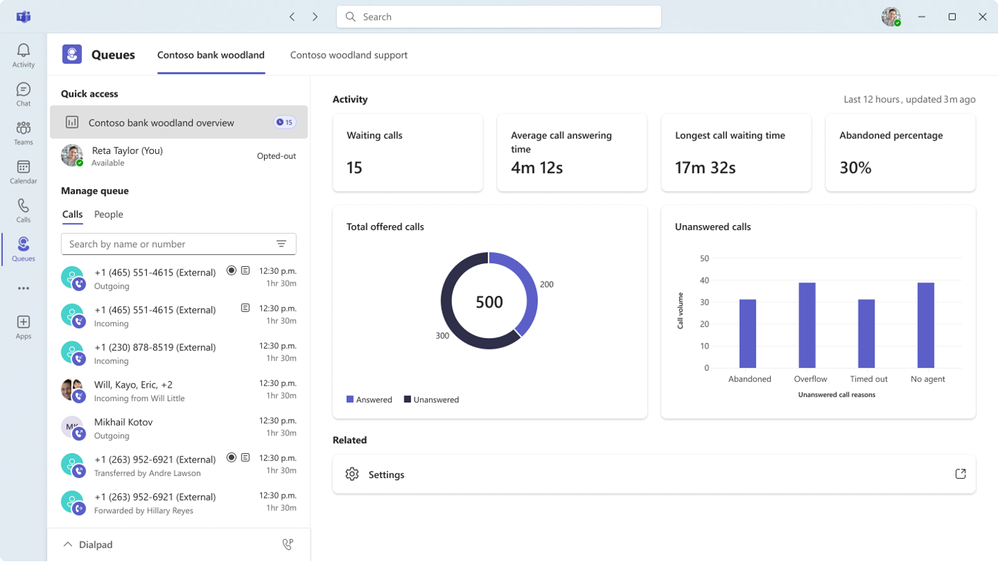Image resolution: width=998 pixels, height=562 pixels.
Task: Open Calls phone icon in sidebar
Action: tap(23, 211)
